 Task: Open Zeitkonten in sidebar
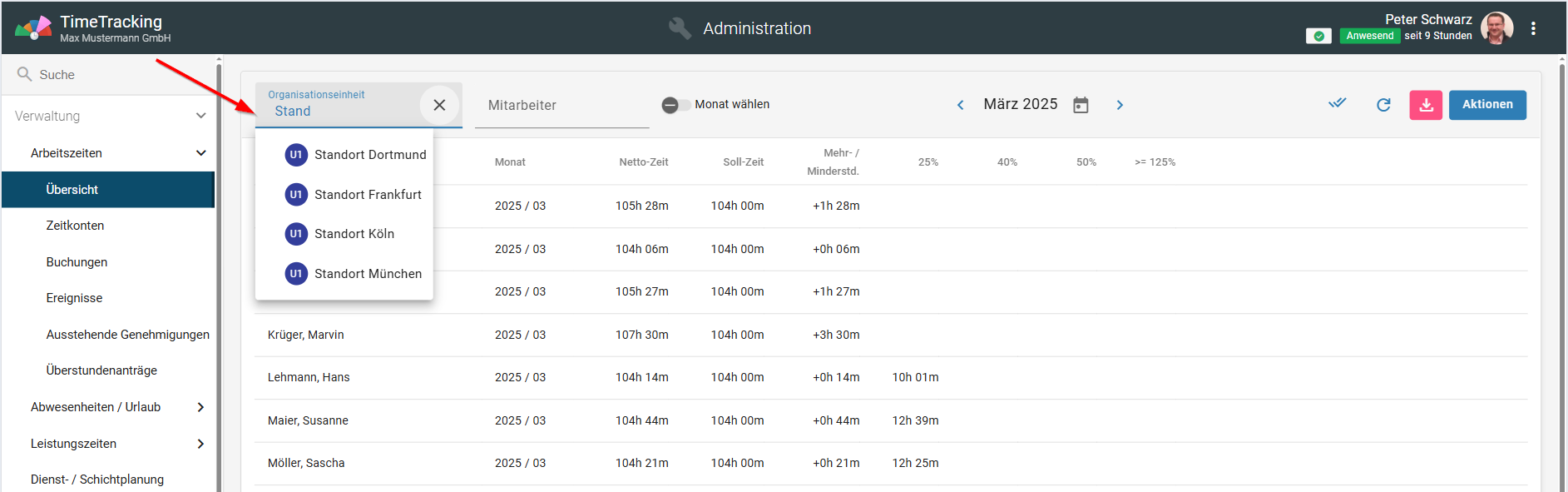75,226
